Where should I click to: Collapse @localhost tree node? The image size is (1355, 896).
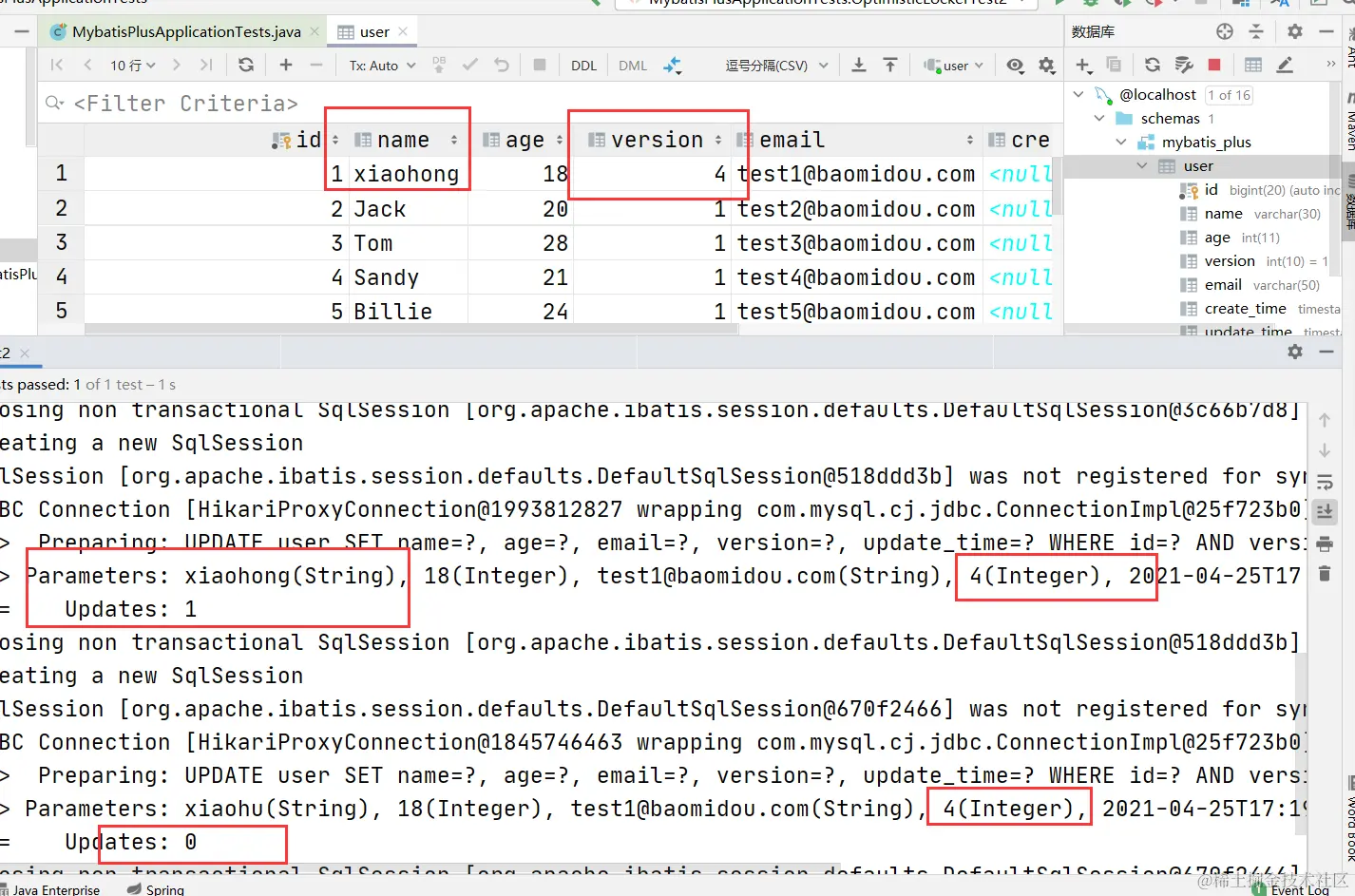coord(1078,94)
